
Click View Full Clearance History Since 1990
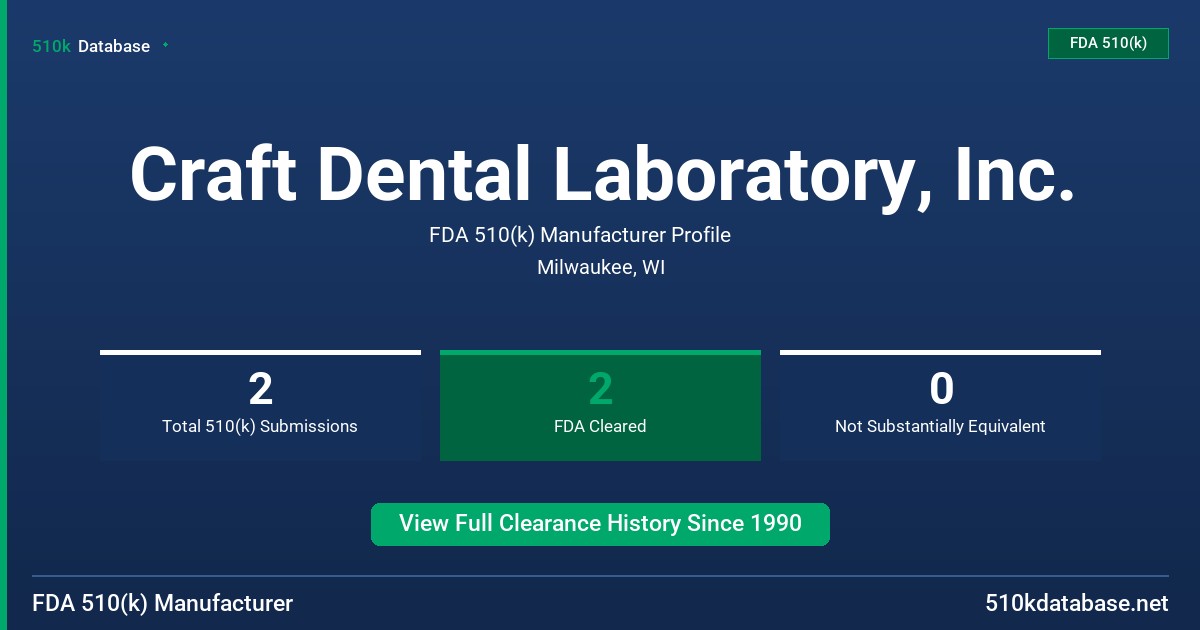(600, 524)
